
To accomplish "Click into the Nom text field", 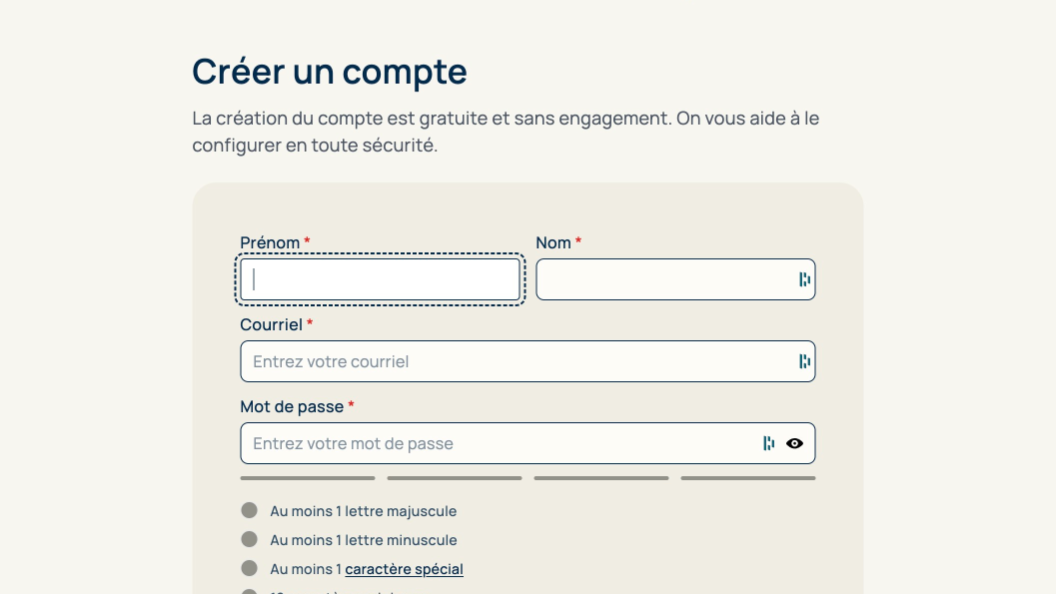I will (665, 280).
